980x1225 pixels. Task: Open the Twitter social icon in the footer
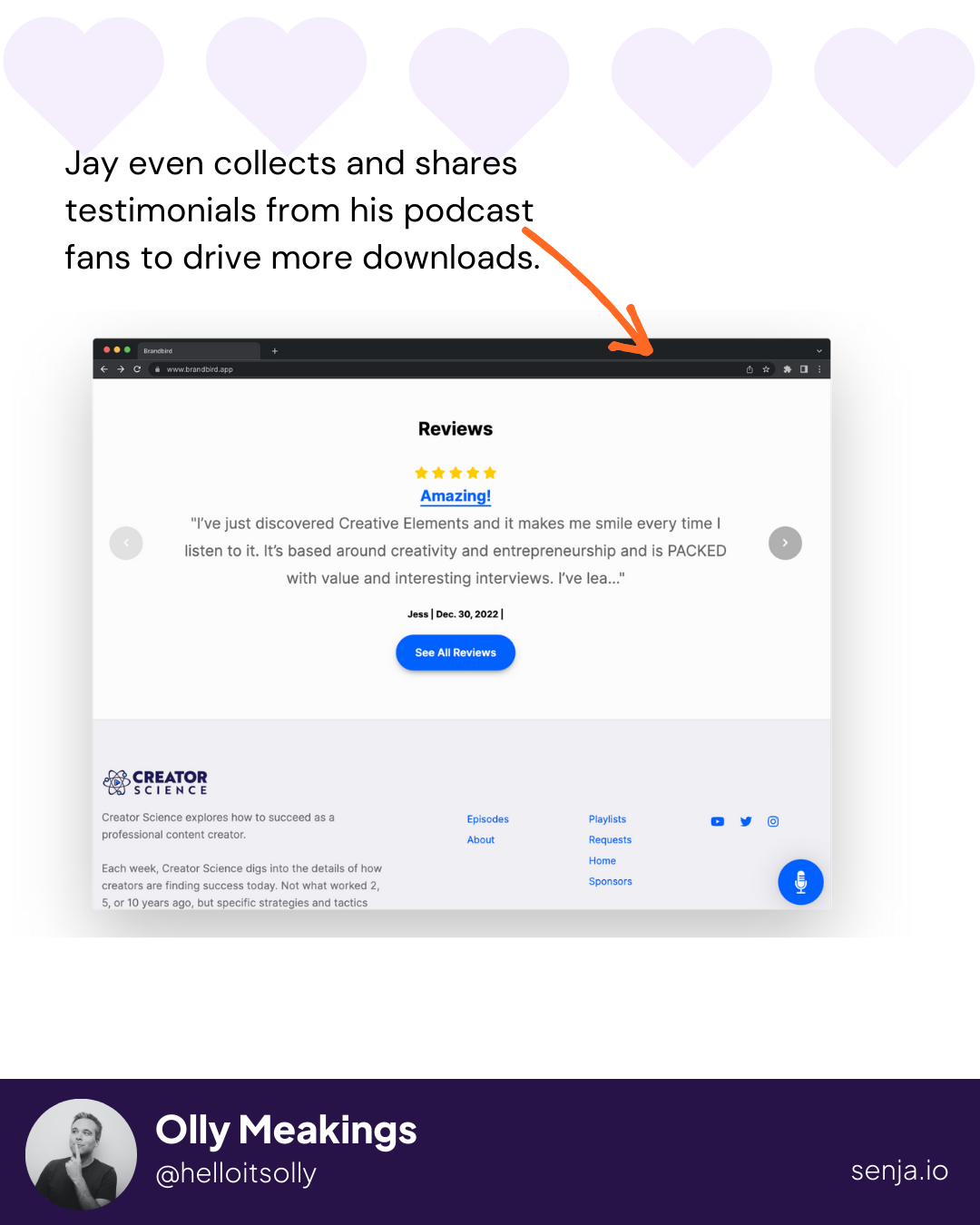(746, 821)
